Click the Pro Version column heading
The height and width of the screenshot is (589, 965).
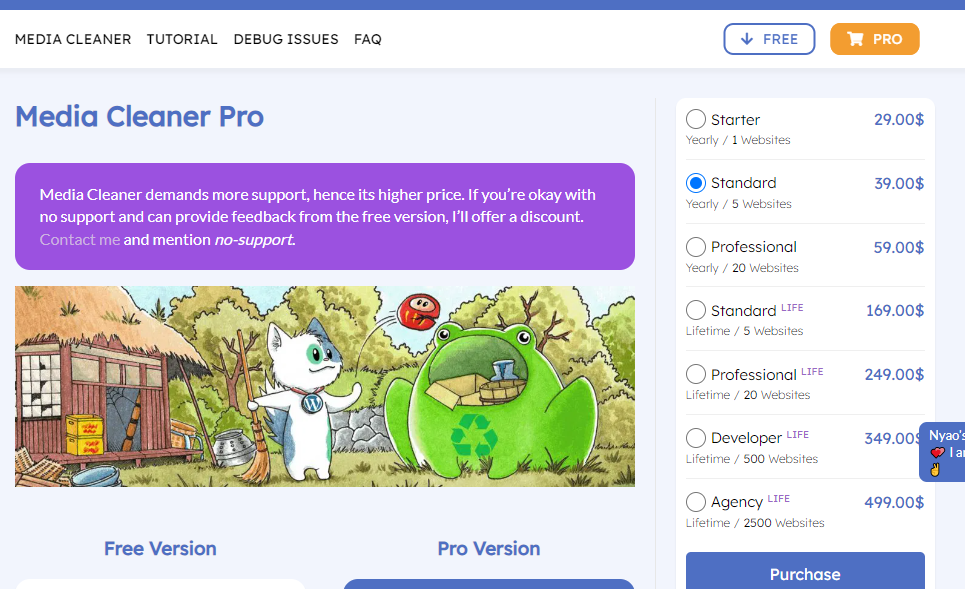pos(488,548)
